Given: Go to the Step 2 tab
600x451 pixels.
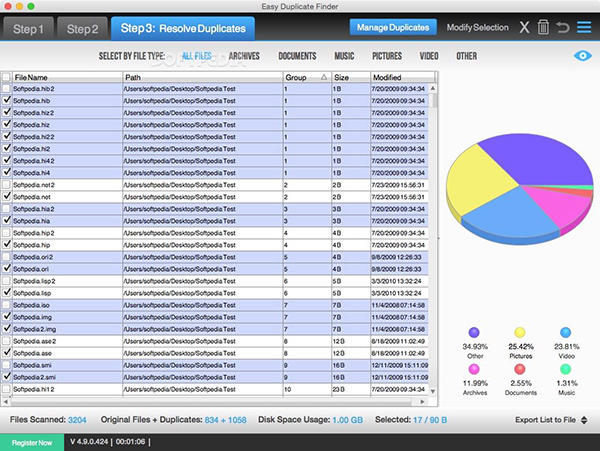Looking at the screenshot, I should (82, 29).
